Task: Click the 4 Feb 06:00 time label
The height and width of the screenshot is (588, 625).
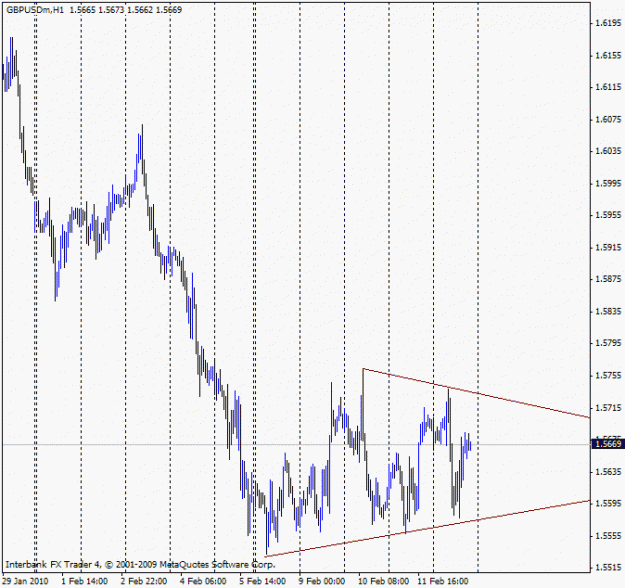Action: 203,581
